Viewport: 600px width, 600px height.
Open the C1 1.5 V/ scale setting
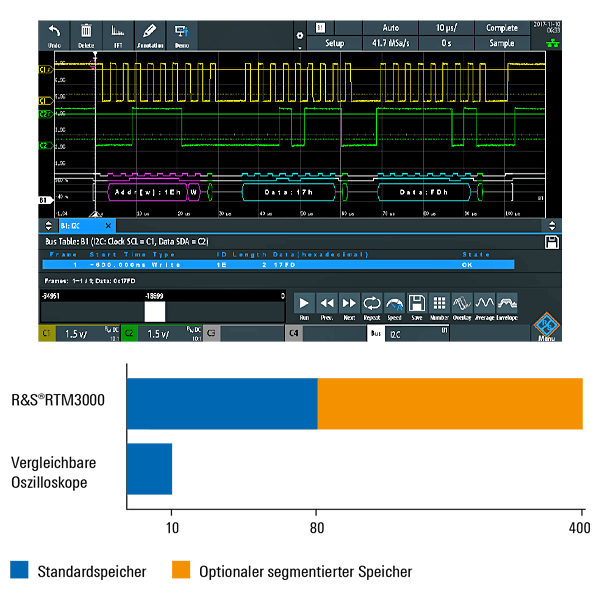88,334
